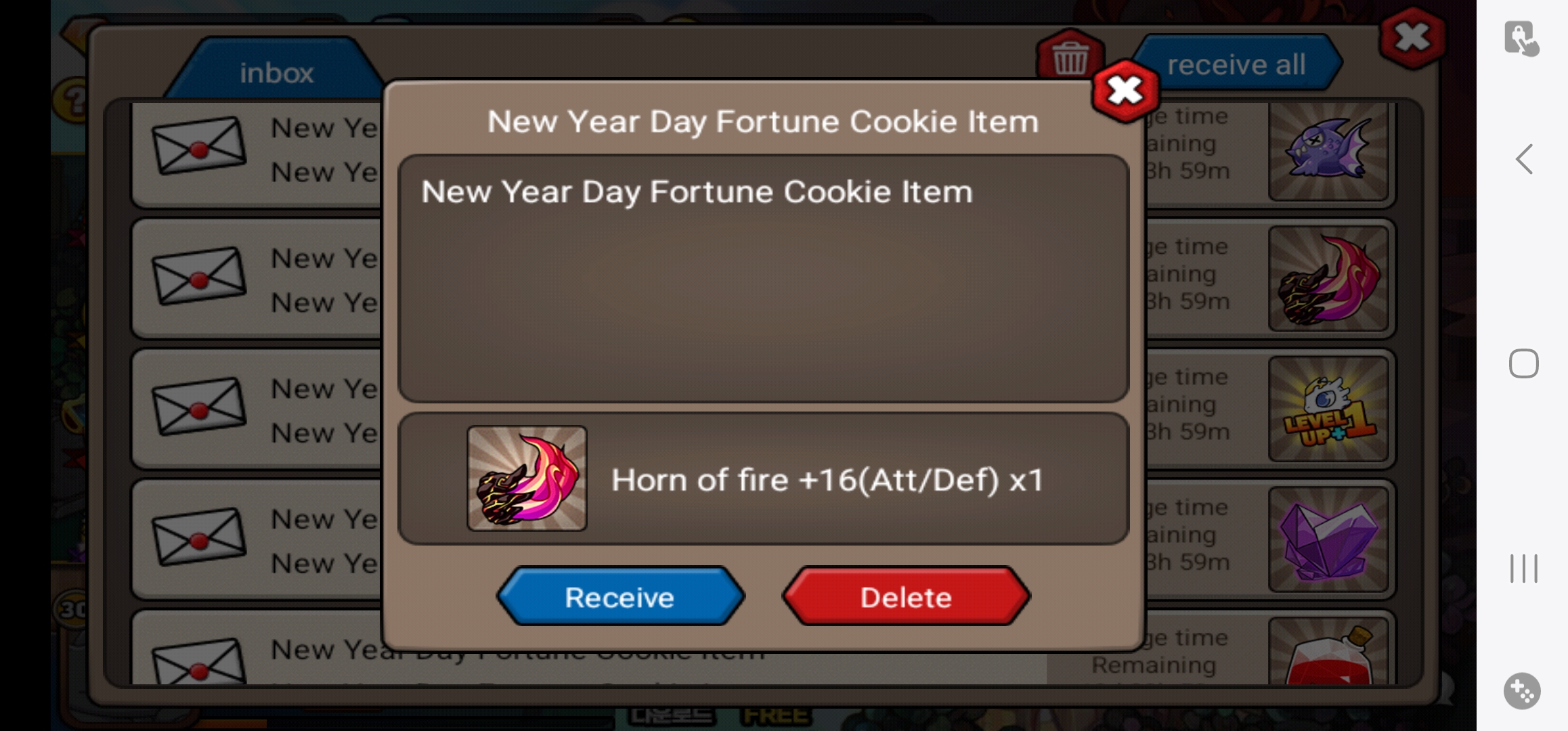Tap the Android home button

click(x=1523, y=363)
